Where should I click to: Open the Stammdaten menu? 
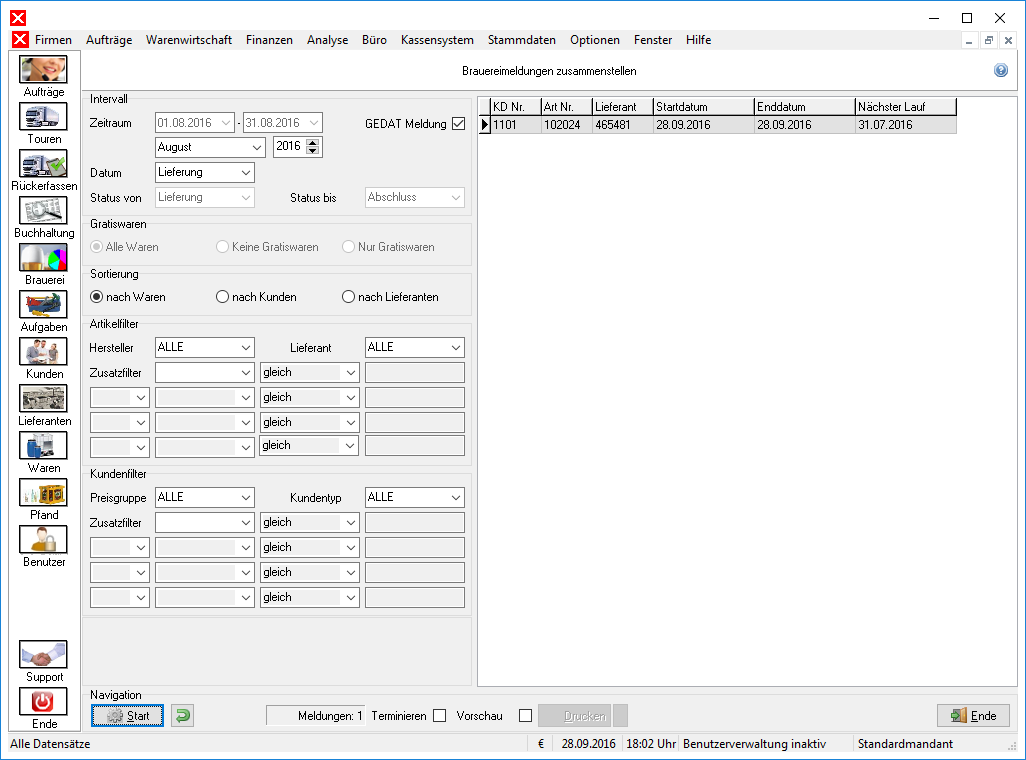point(522,40)
